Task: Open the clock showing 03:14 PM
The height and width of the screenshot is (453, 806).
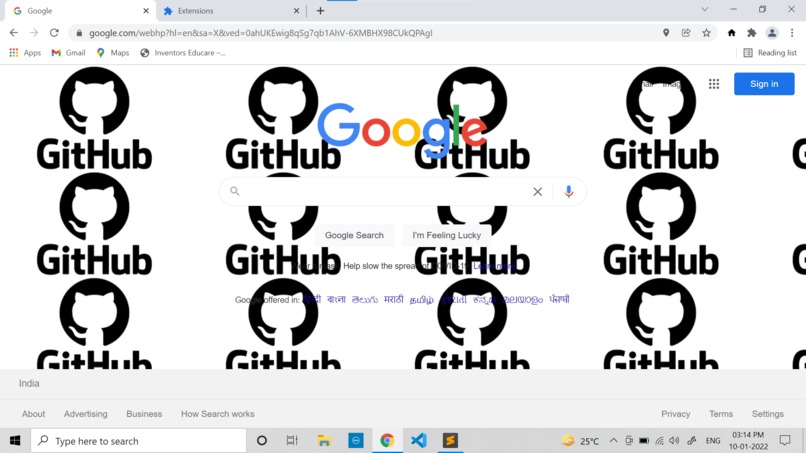Action: pyautogui.click(x=748, y=441)
